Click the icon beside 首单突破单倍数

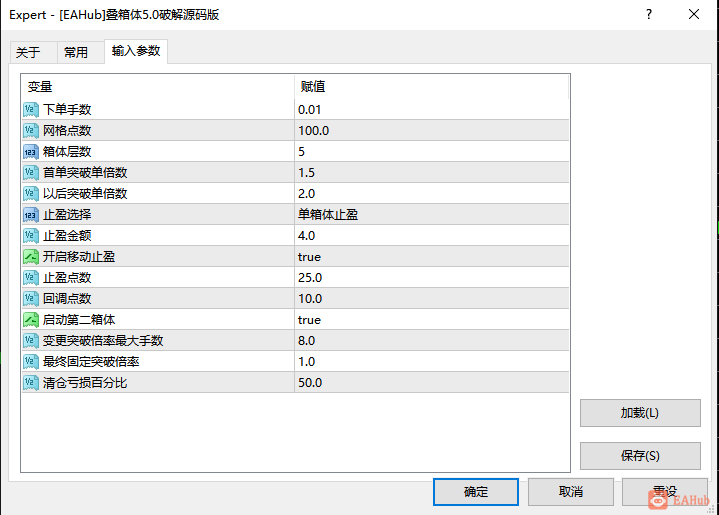(31, 172)
